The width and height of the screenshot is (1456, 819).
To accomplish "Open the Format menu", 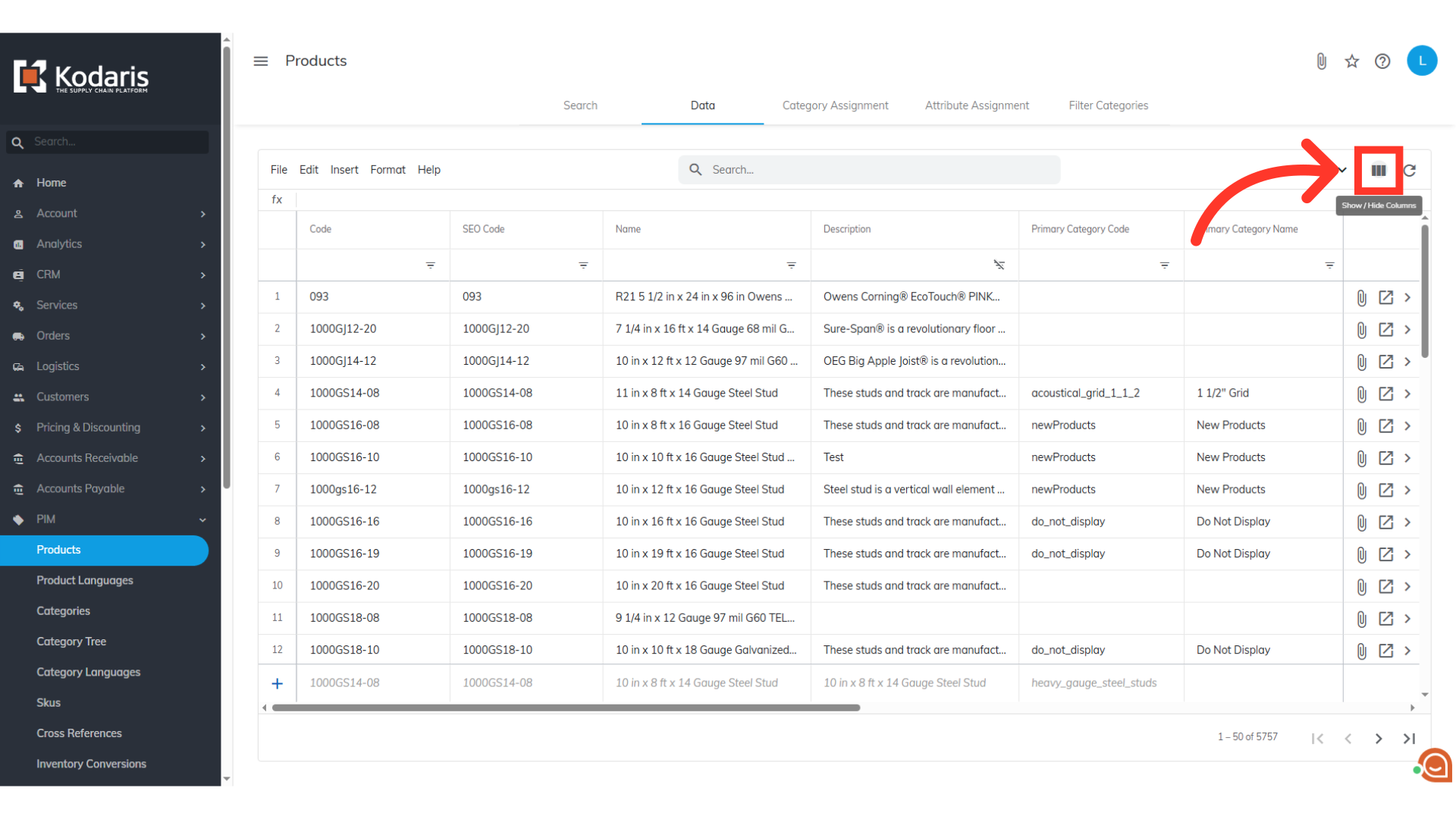I will [x=388, y=170].
